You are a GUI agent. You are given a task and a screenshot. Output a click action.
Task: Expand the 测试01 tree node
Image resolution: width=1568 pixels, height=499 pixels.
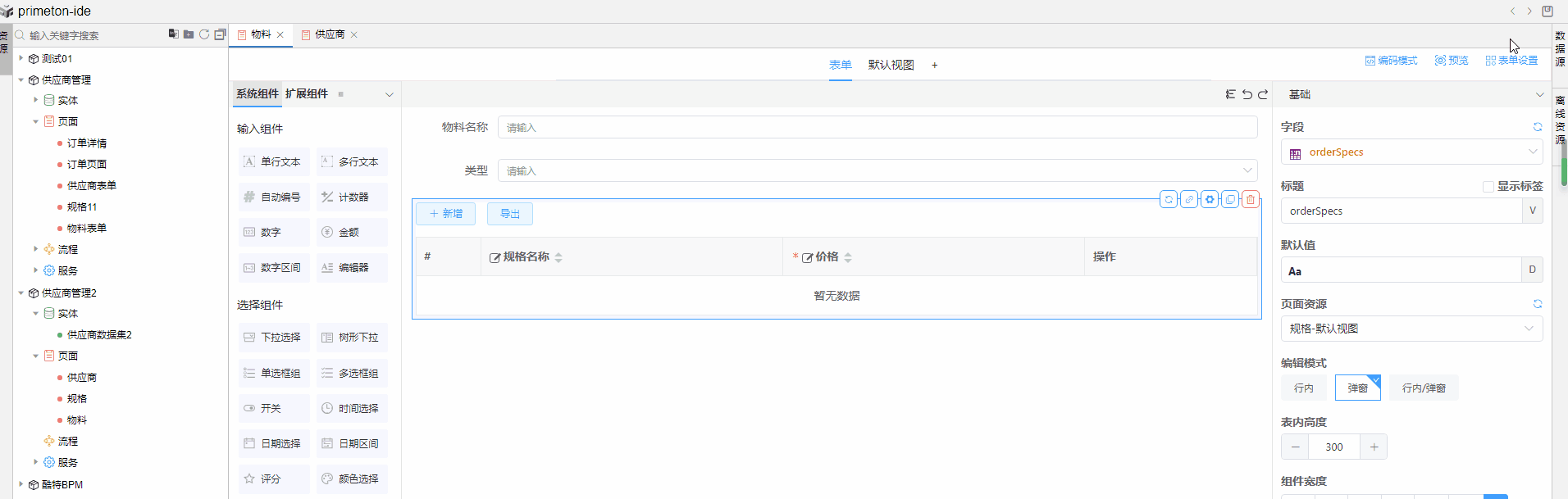(x=21, y=58)
